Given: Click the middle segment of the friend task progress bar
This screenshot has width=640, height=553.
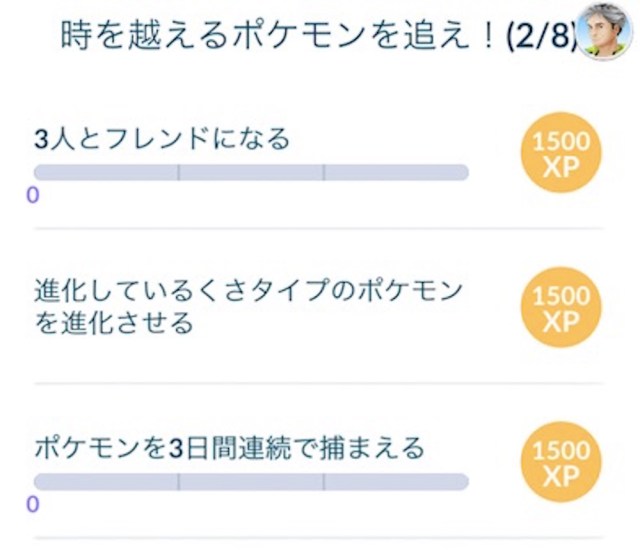Looking at the screenshot, I should [251, 173].
